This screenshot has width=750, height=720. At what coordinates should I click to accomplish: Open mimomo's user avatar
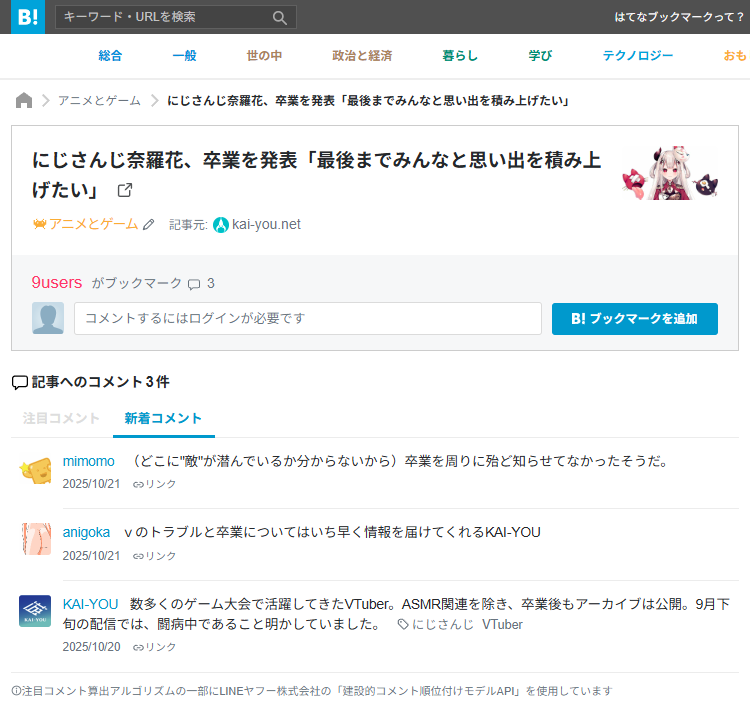coord(36,469)
